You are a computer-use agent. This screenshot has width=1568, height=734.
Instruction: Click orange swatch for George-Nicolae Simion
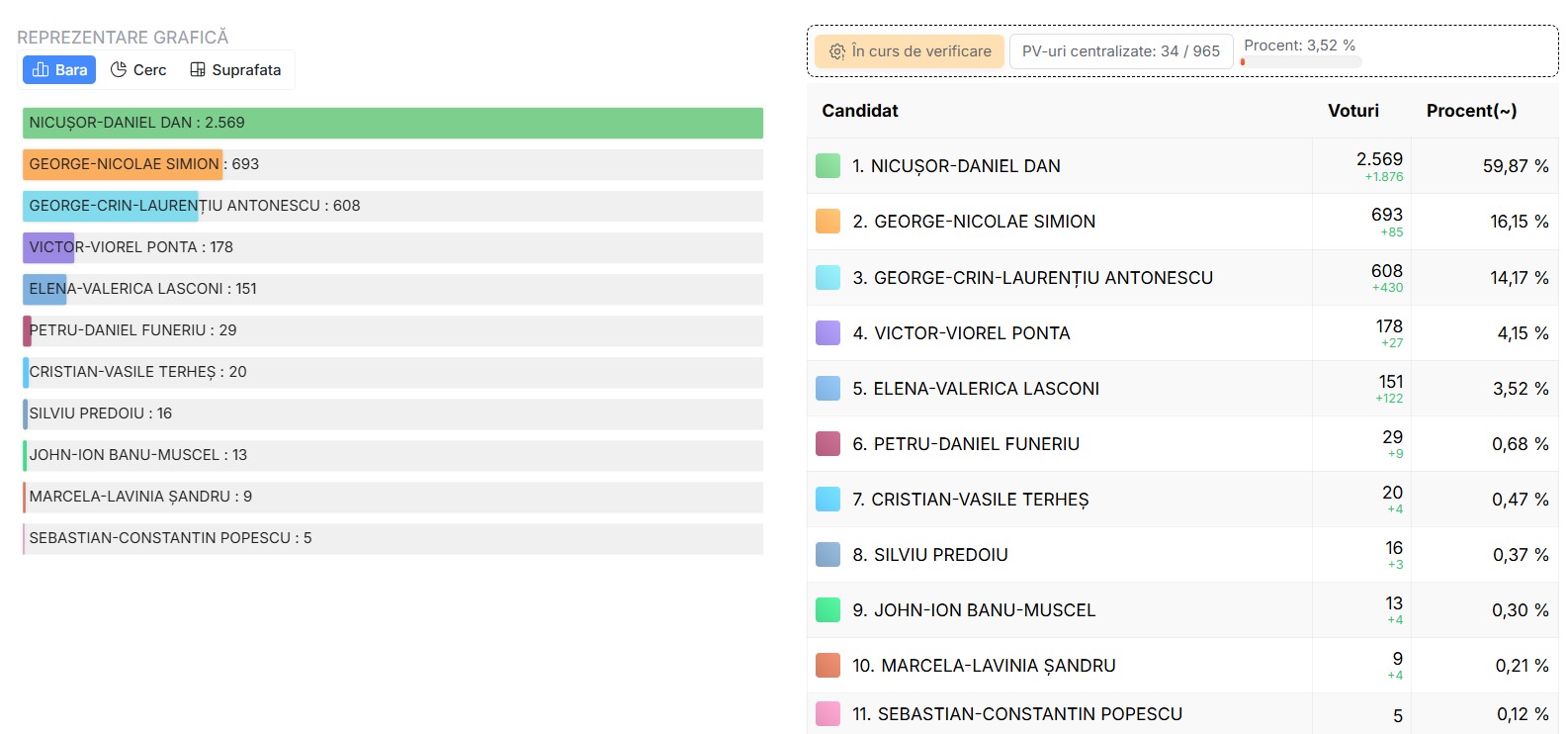828,222
